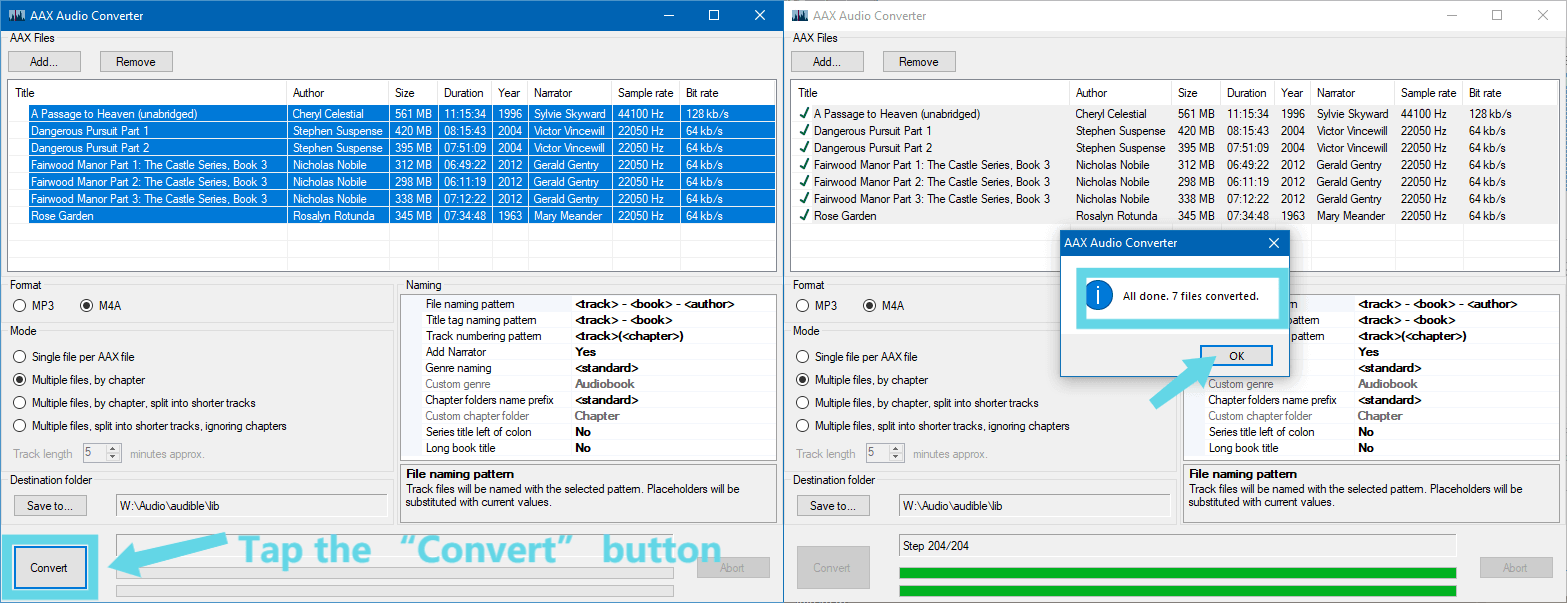1567x603 pixels.
Task: Select Long book title row in left window
Action: coord(587,448)
